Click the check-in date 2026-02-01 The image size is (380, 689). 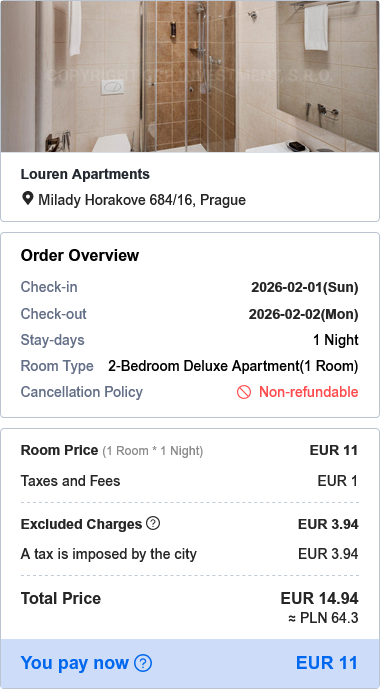(304, 288)
